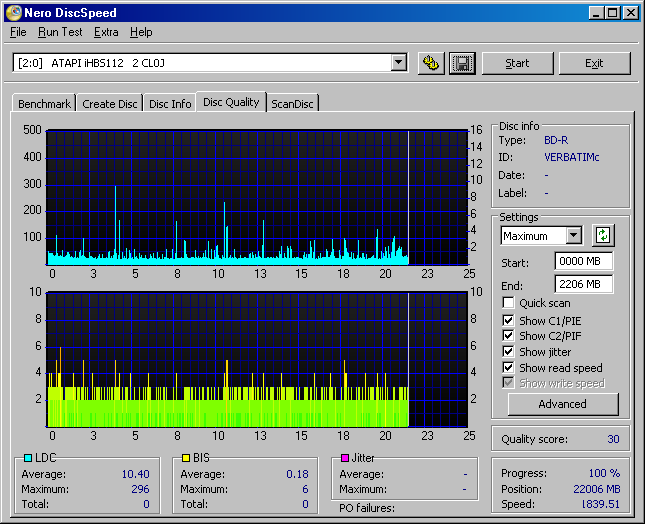Click the Start button
The height and width of the screenshot is (524, 645).
click(517, 63)
